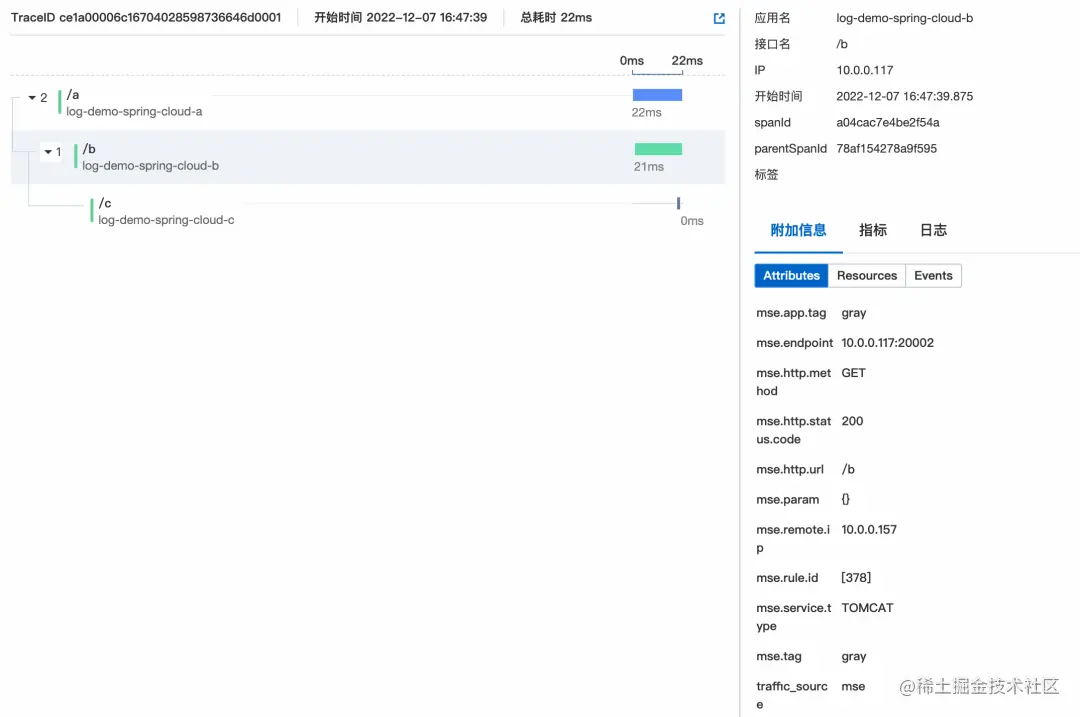Click the spanId value a04cac7e4be2f54a

[888, 123]
